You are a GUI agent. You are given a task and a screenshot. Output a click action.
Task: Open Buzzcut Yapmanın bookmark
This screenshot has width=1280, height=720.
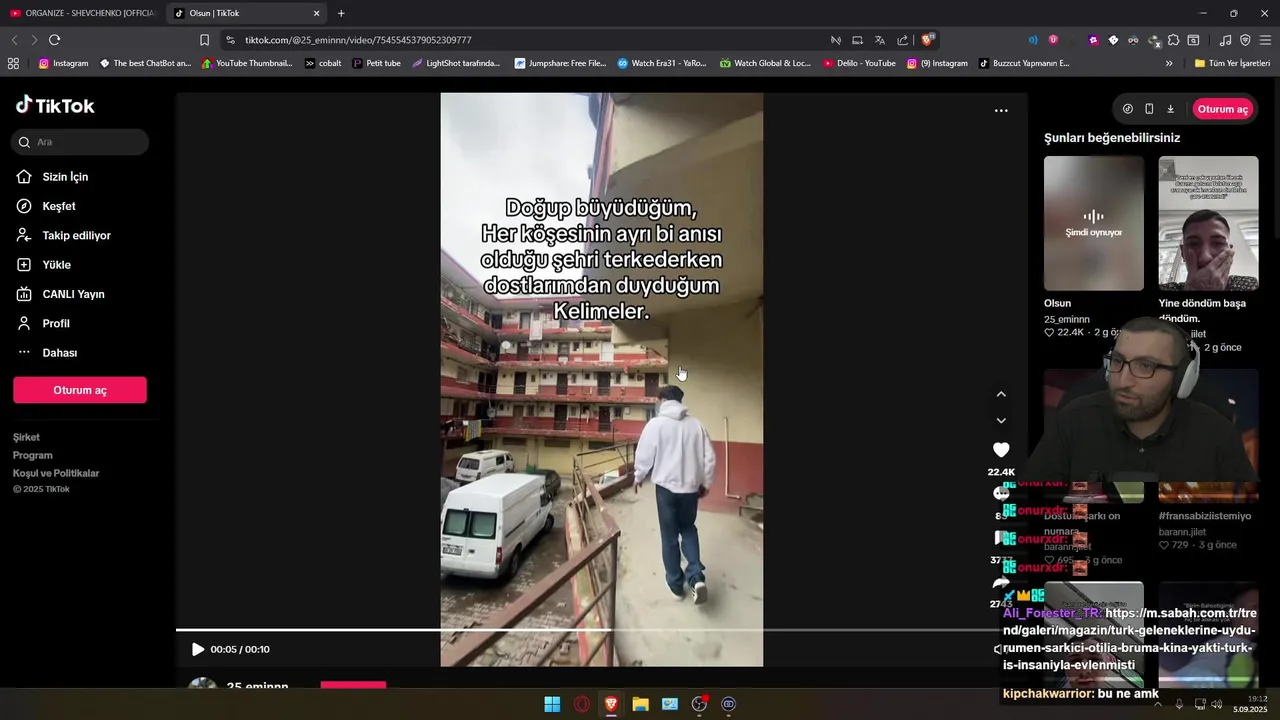click(x=1023, y=63)
